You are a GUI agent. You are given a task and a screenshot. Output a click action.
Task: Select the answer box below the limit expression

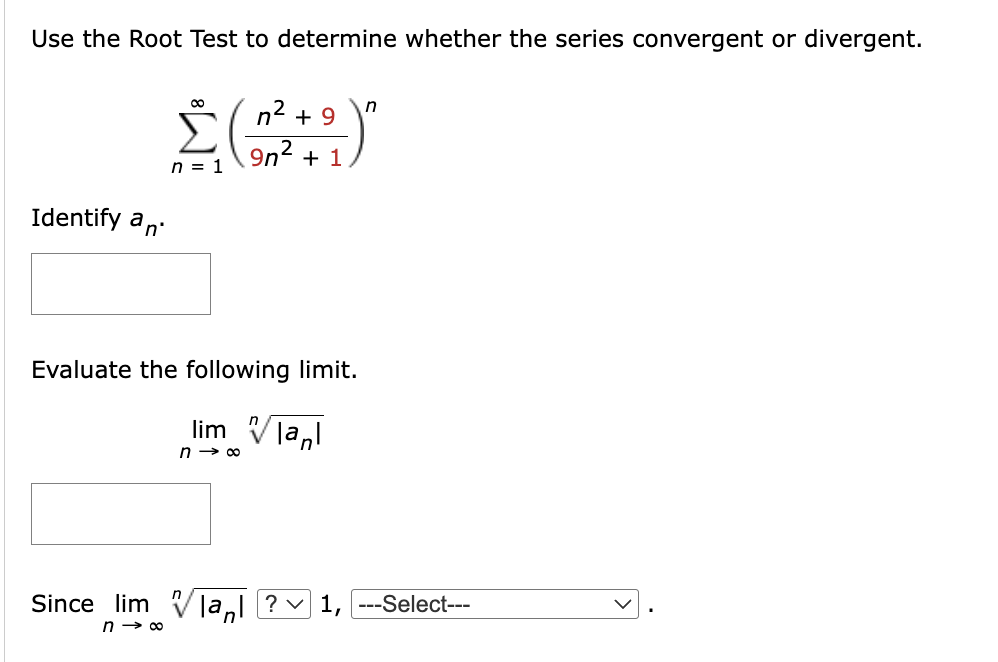[121, 514]
